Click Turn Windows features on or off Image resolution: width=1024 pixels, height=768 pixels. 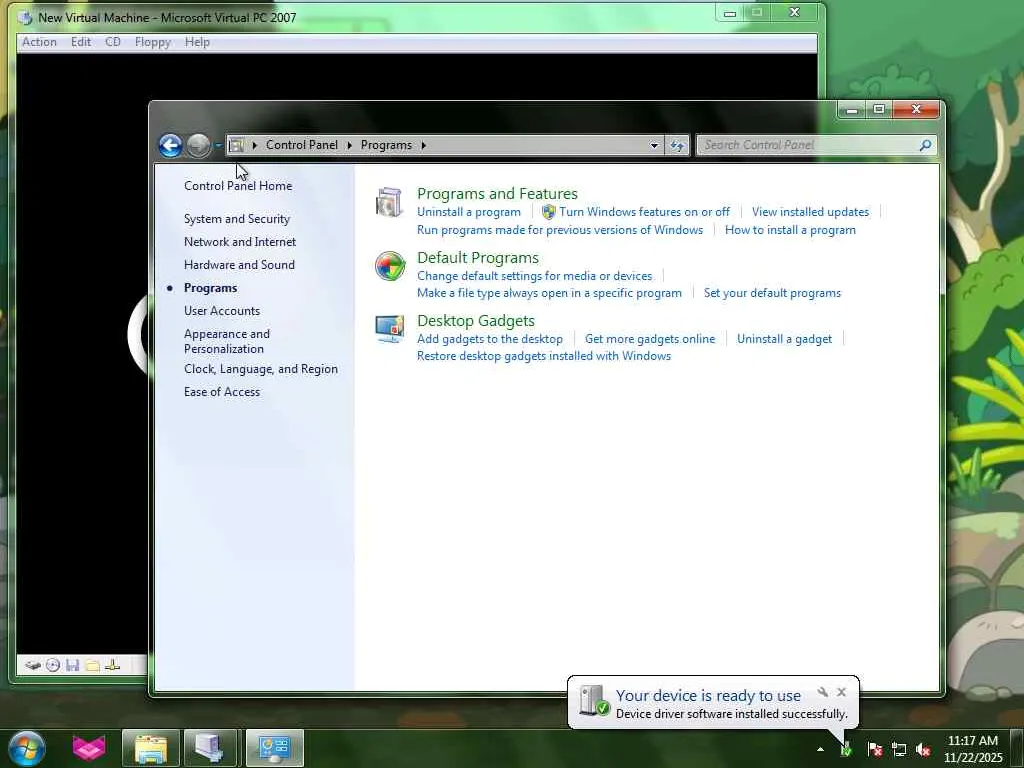click(645, 212)
